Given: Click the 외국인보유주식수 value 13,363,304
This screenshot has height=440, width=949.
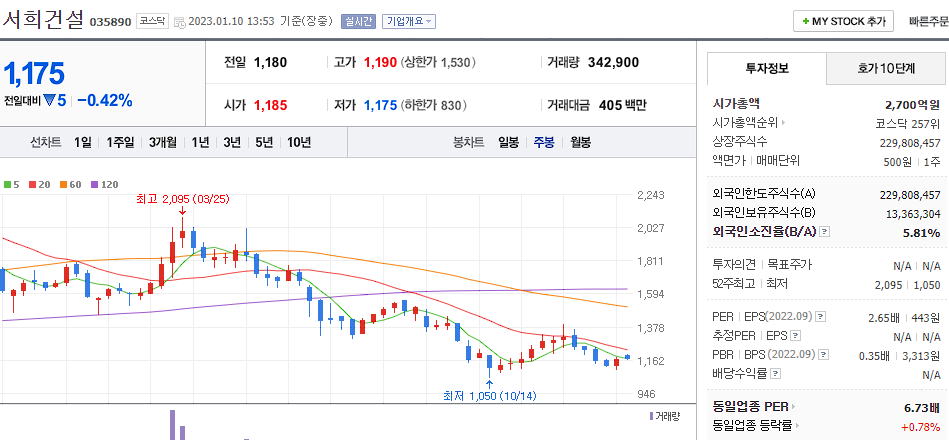Looking at the screenshot, I should point(913,214).
